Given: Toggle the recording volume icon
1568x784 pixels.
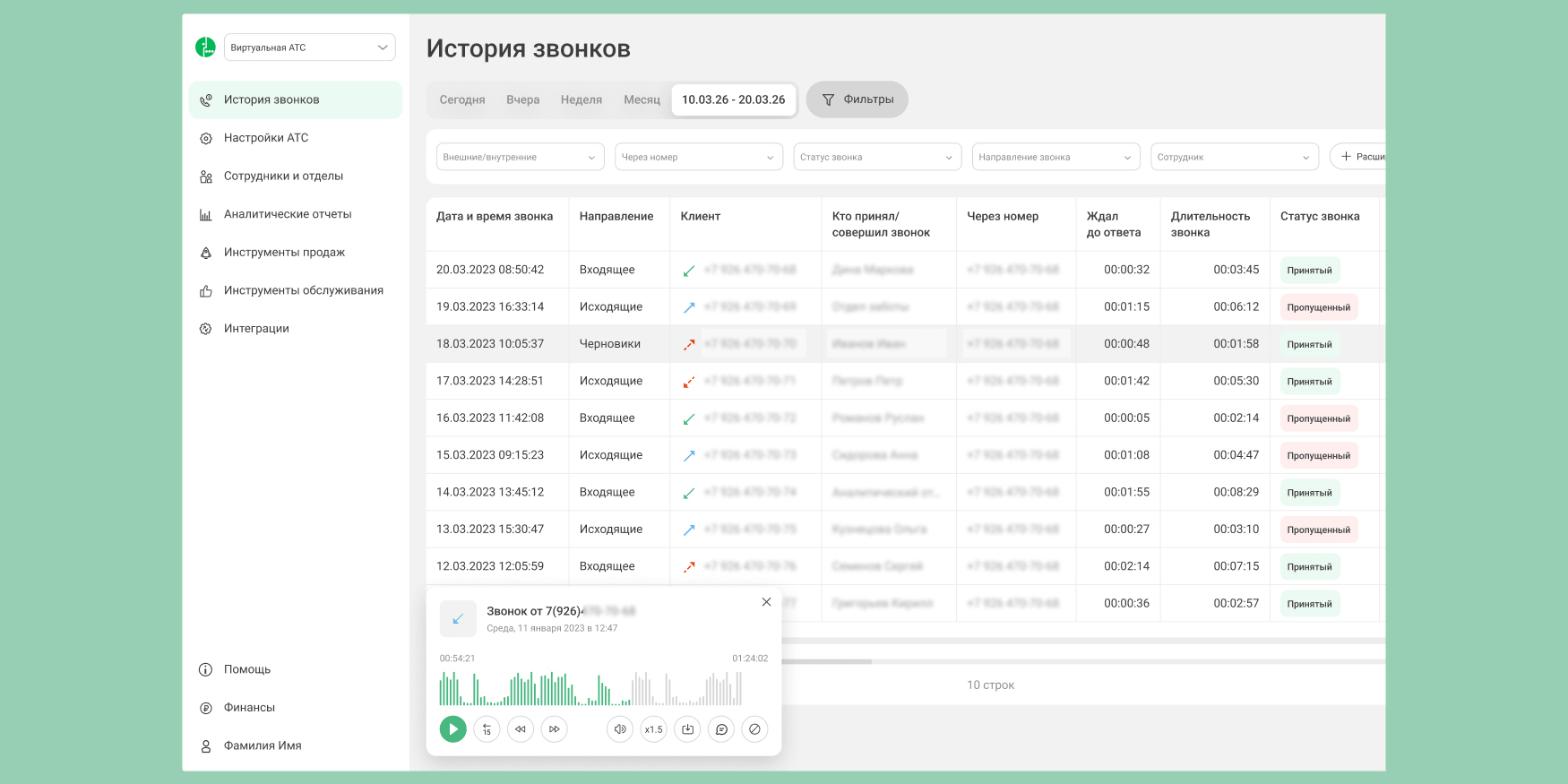Looking at the screenshot, I should [x=620, y=729].
